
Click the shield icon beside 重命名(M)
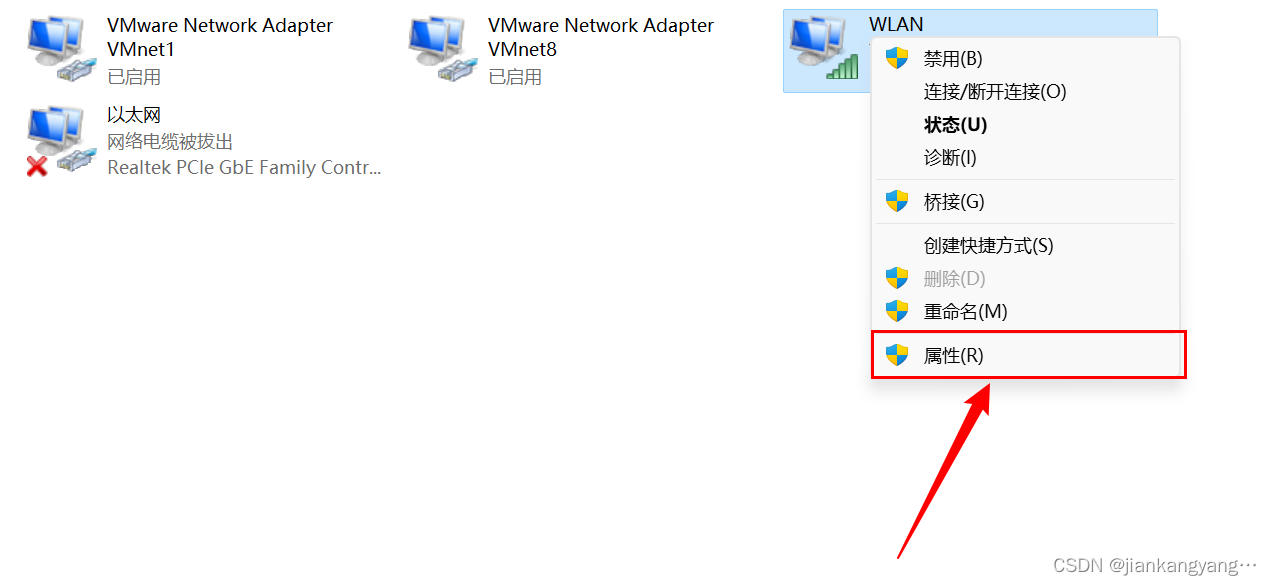[897, 311]
